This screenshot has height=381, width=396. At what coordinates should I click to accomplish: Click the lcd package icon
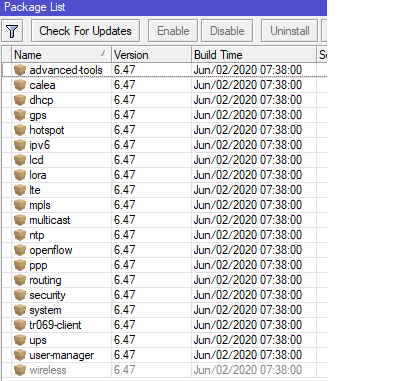(x=20, y=160)
